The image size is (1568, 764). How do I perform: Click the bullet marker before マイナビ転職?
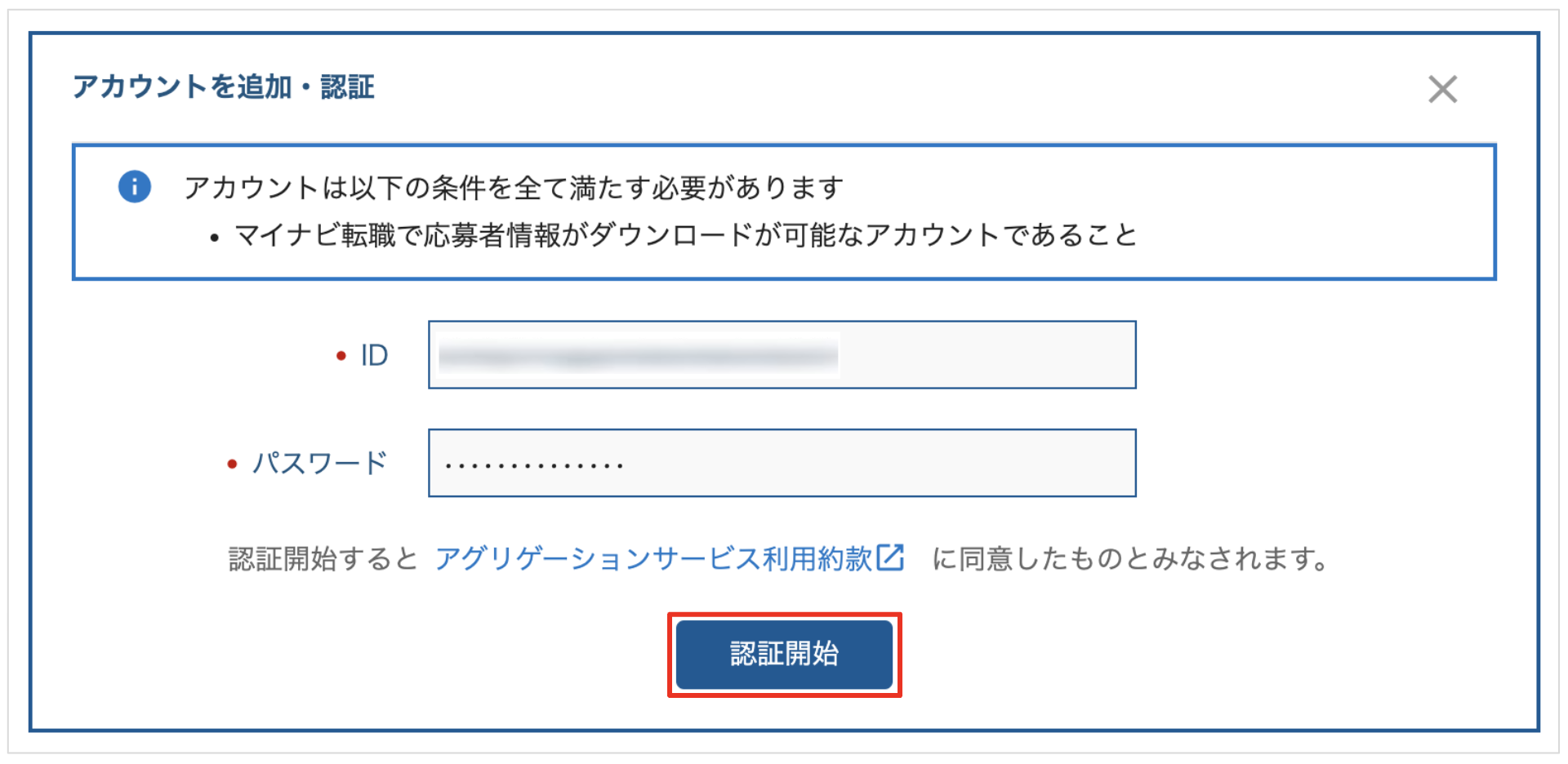click(214, 238)
